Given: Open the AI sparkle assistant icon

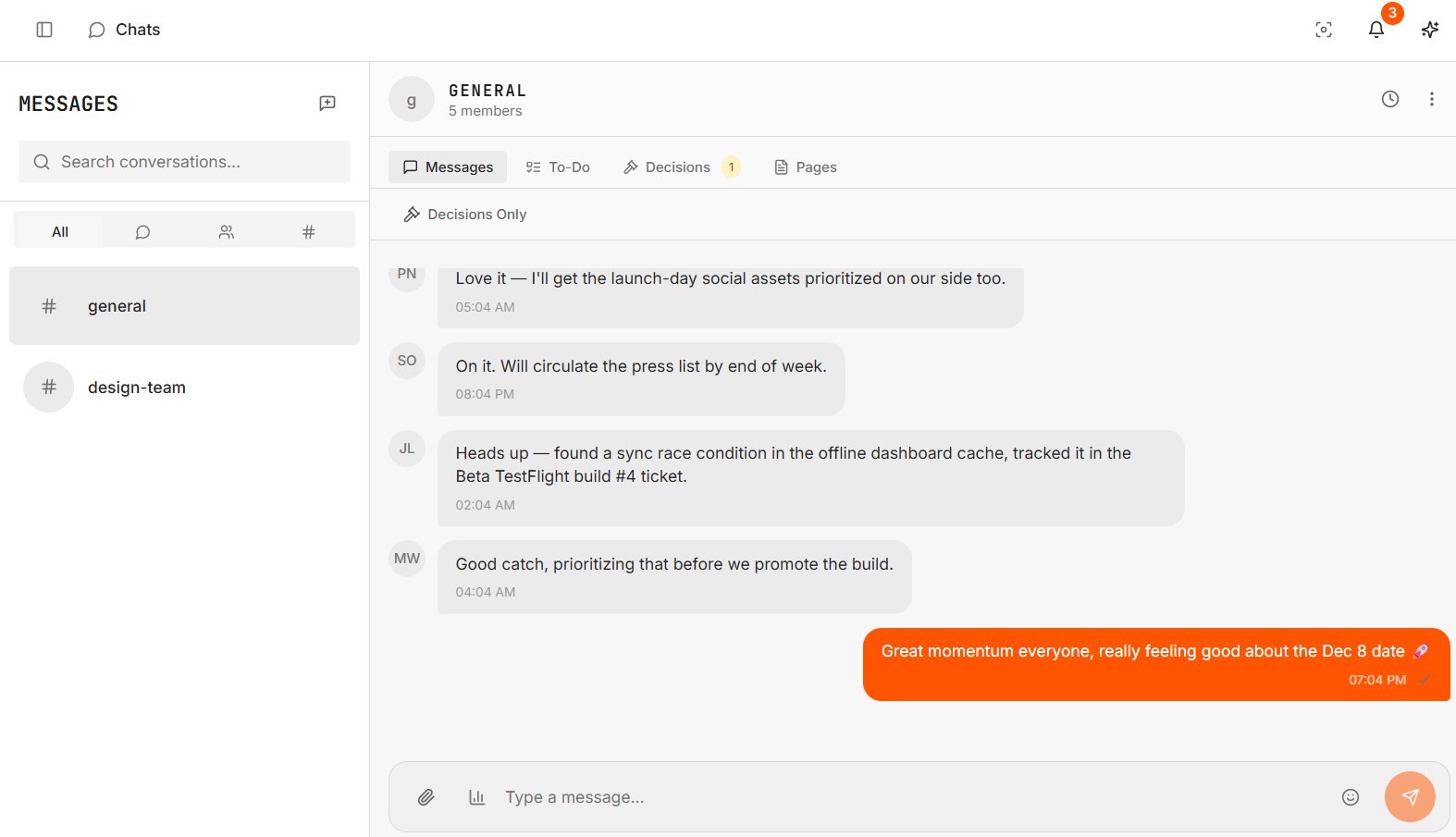Looking at the screenshot, I should [x=1430, y=30].
